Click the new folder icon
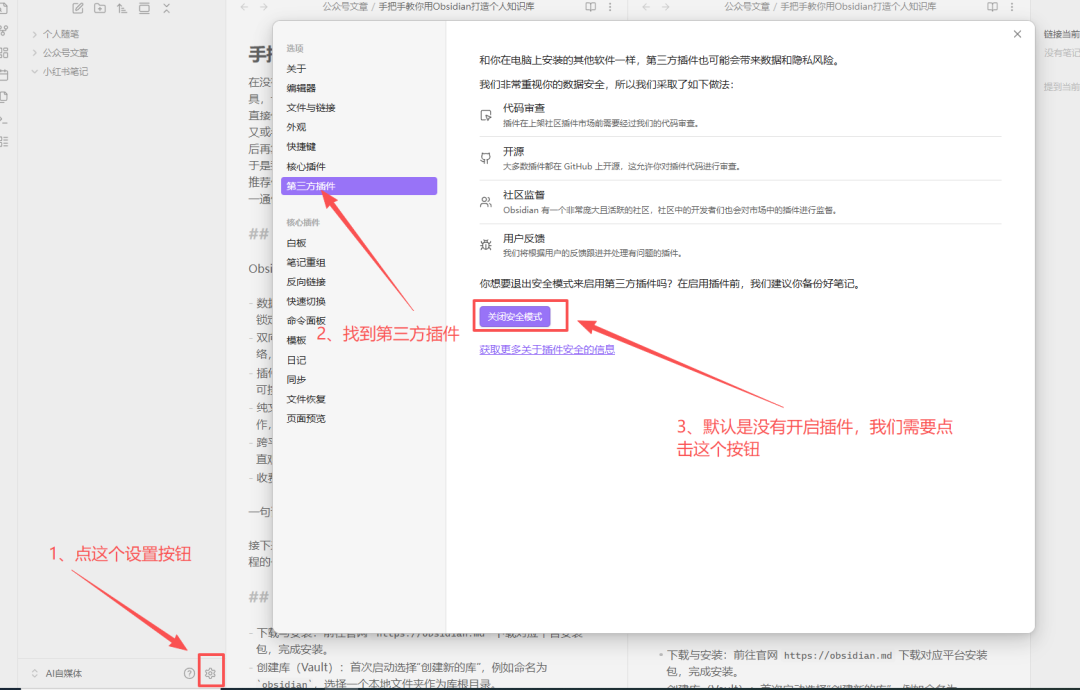Viewport: 1080px width, 690px height. [x=100, y=8]
